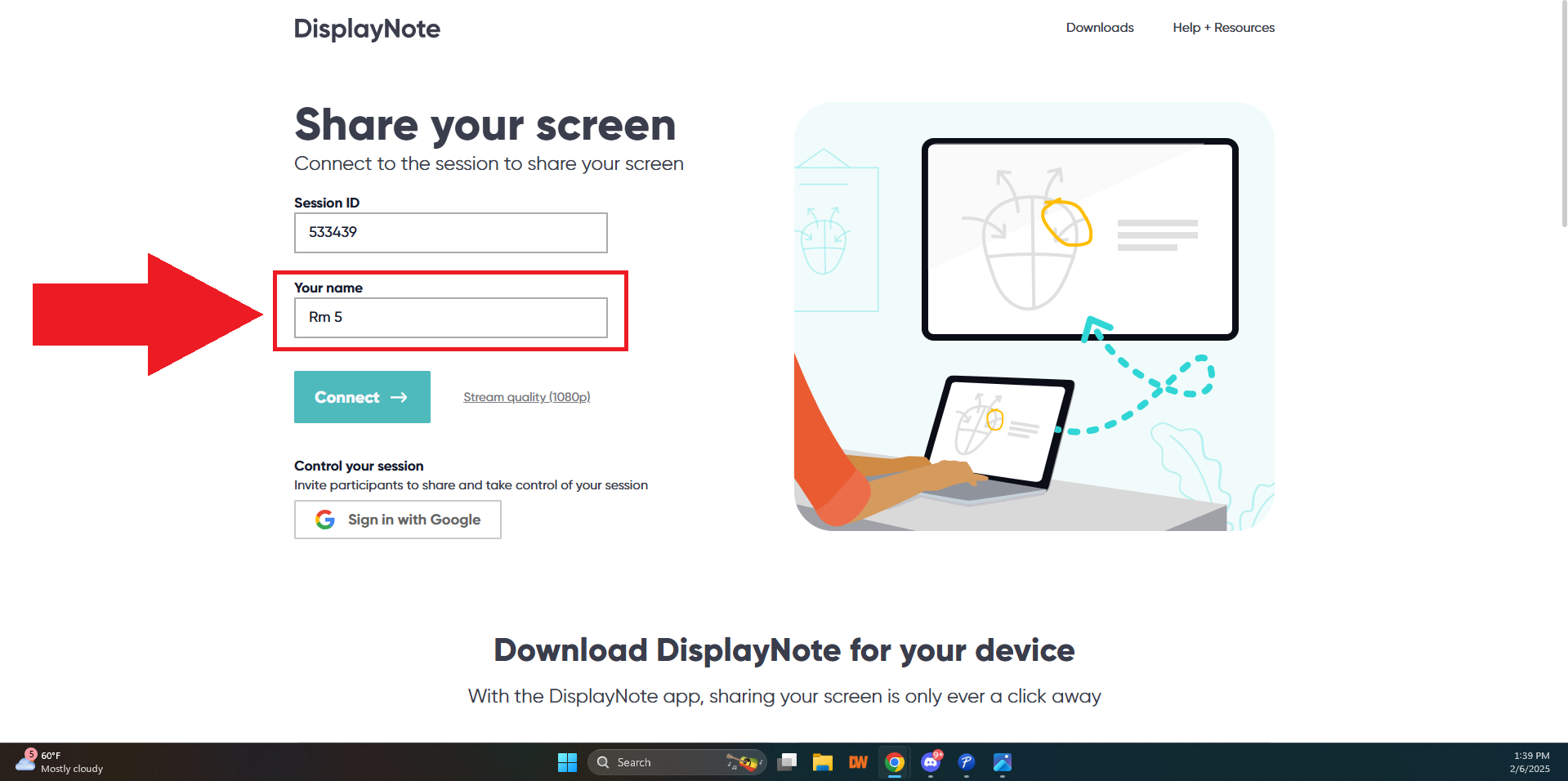
Task: Click into the Your name field
Action: tap(451, 318)
